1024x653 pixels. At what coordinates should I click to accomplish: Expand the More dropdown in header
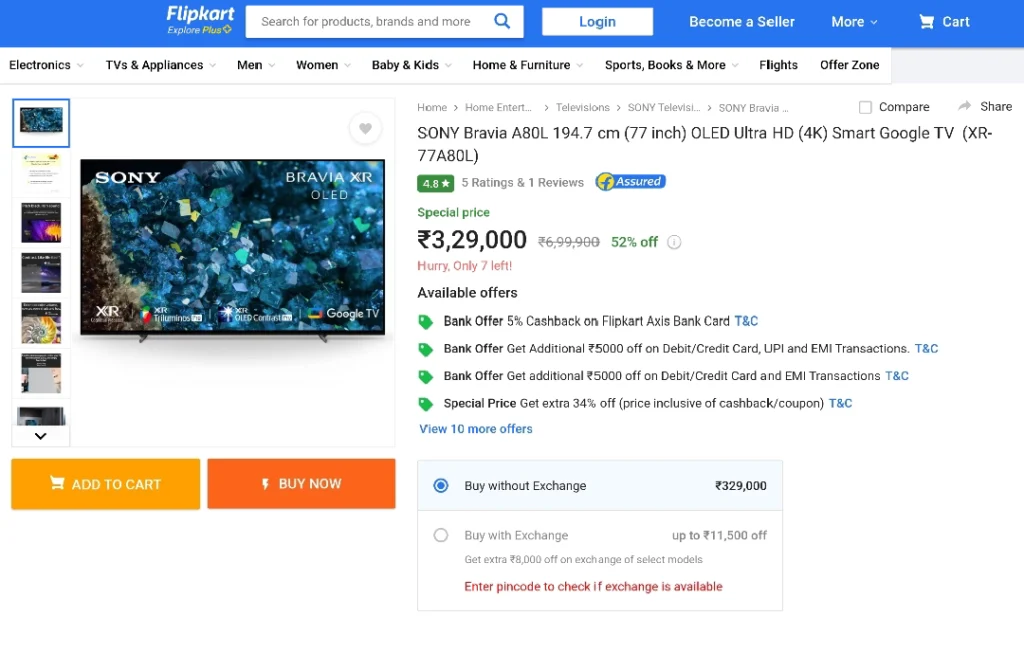click(x=854, y=22)
